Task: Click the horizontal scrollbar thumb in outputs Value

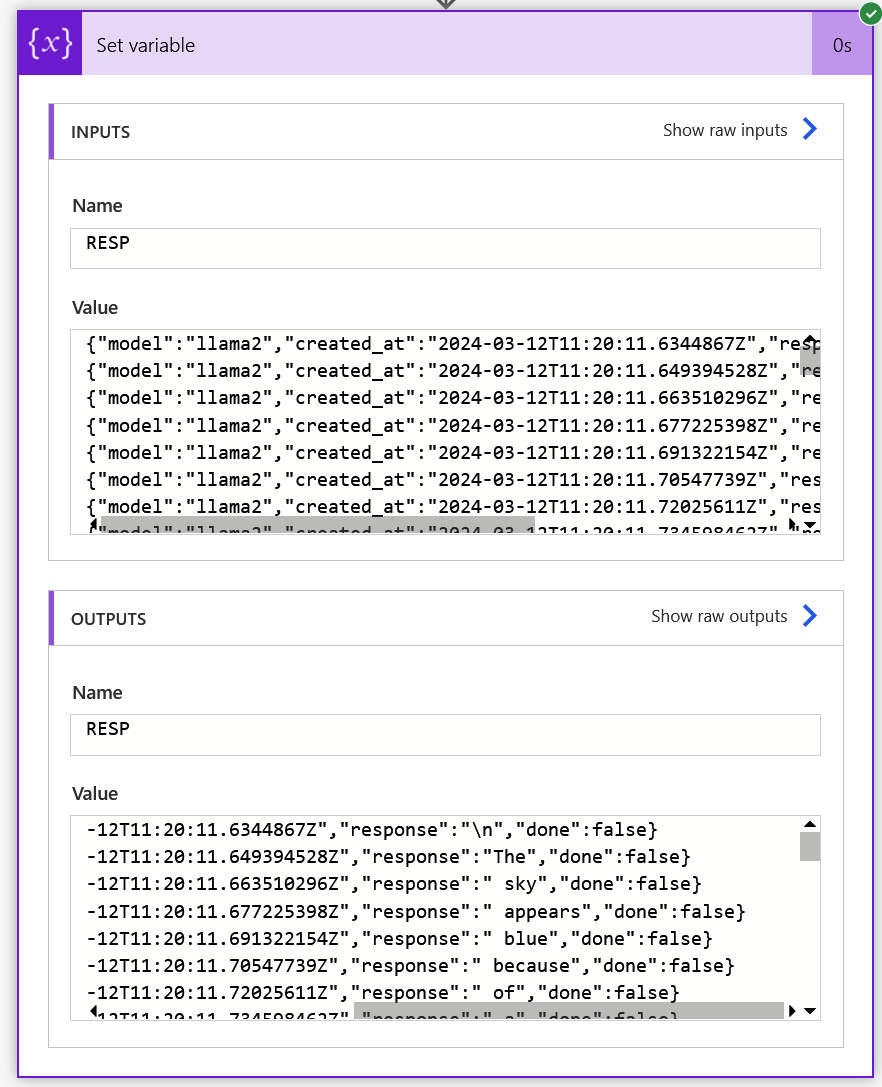Action: 569,1010
